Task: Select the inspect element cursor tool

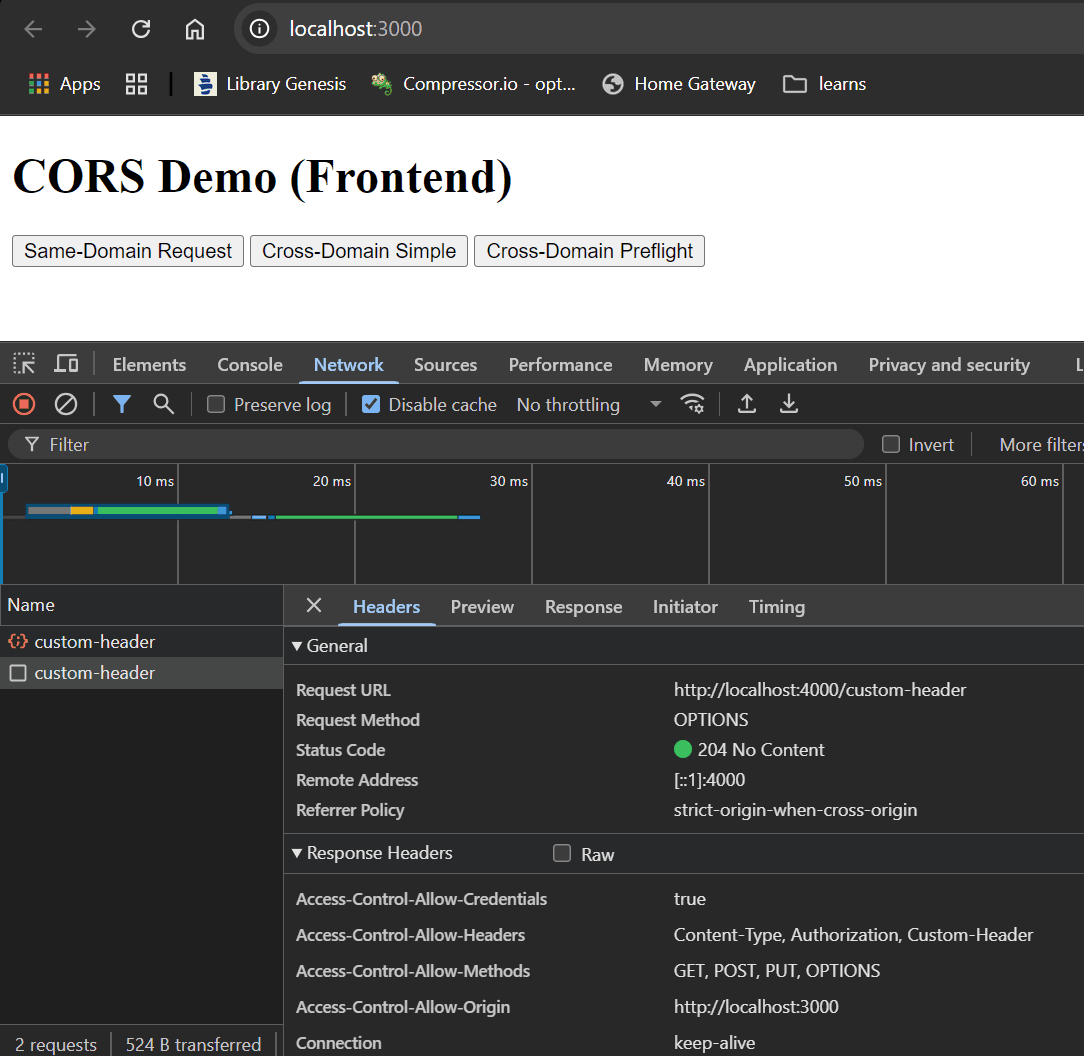Action: [24, 363]
